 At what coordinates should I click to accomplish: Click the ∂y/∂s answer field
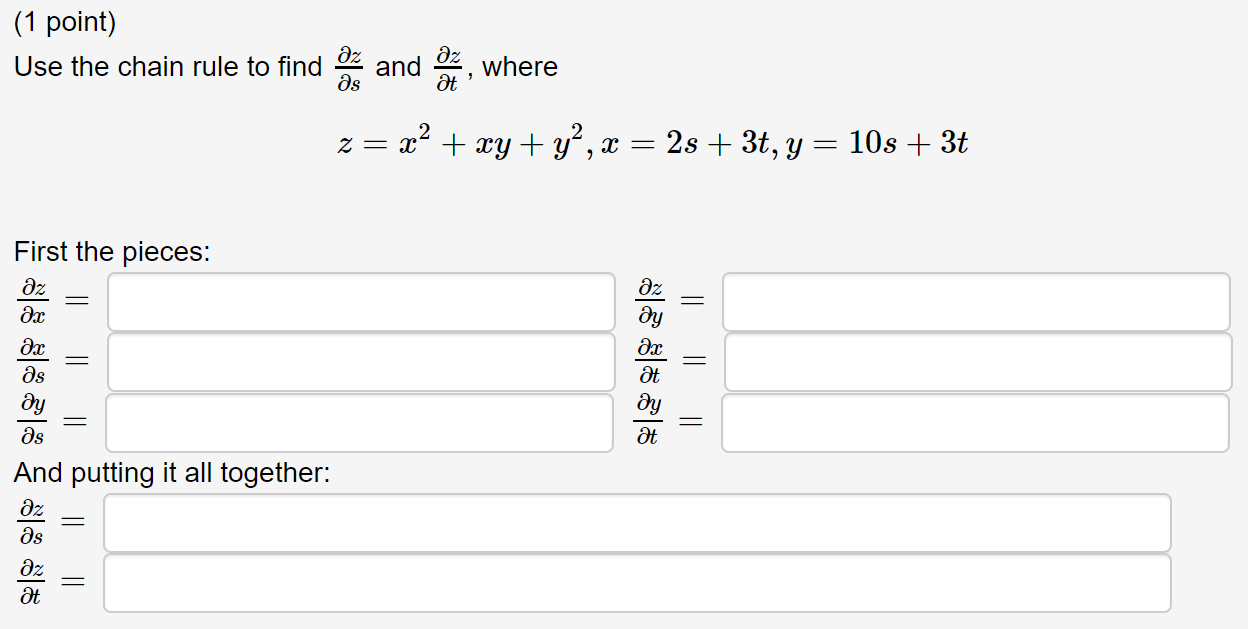(x=360, y=423)
